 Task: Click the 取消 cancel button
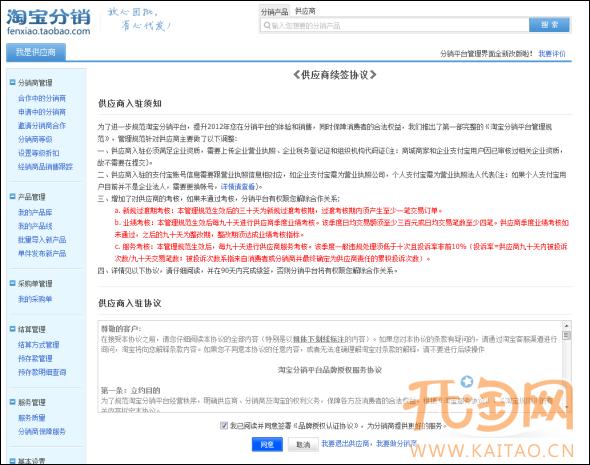click(303, 445)
